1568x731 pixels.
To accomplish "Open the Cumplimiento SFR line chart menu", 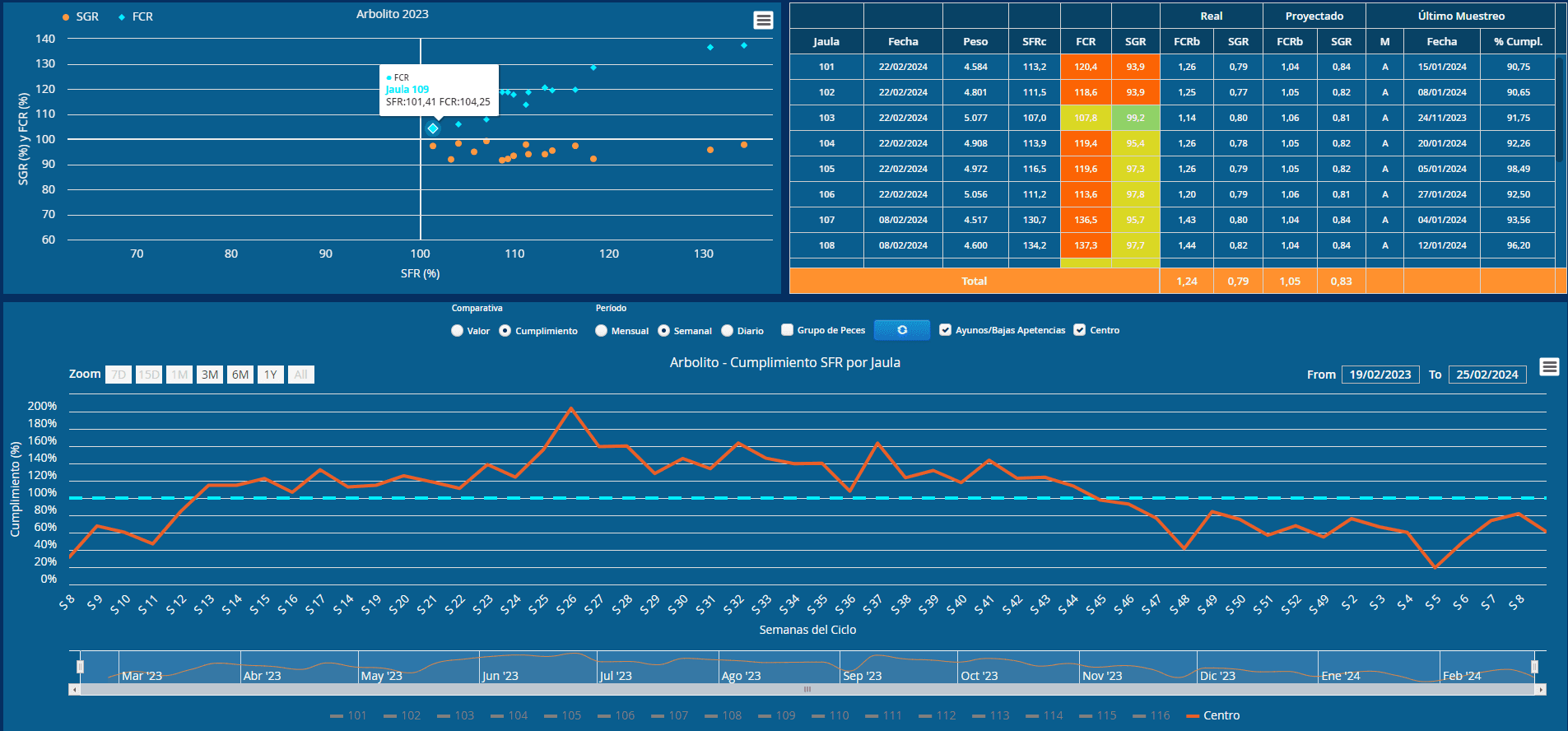I will (x=1549, y=366).
